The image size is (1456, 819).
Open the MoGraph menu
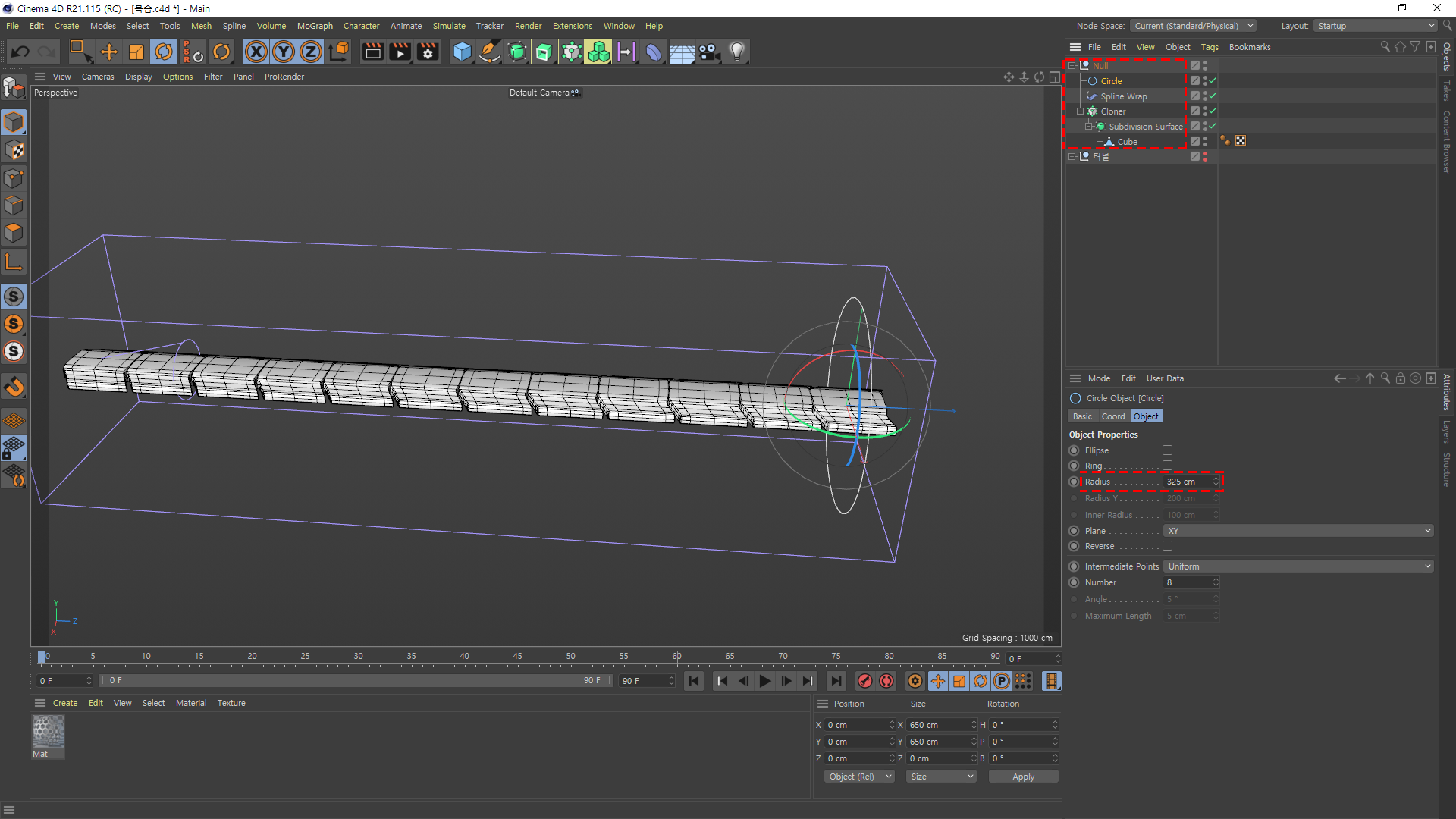[314, 26]
